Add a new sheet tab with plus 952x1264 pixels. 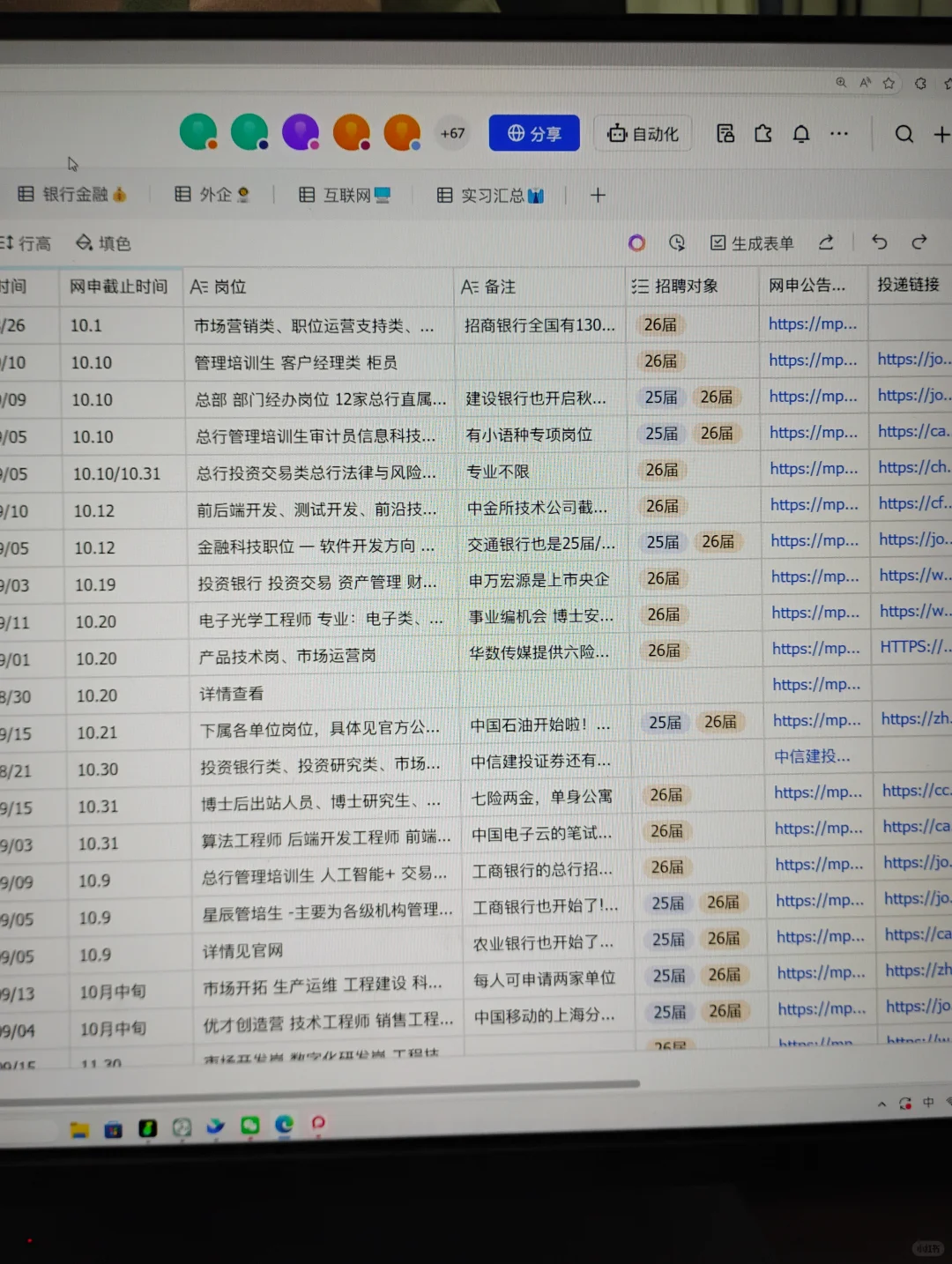click(598, 195)
